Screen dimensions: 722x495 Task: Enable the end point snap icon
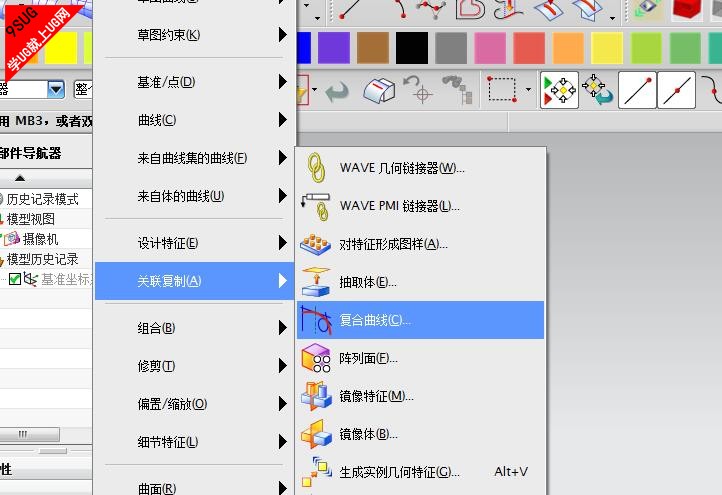click(637, 90)
